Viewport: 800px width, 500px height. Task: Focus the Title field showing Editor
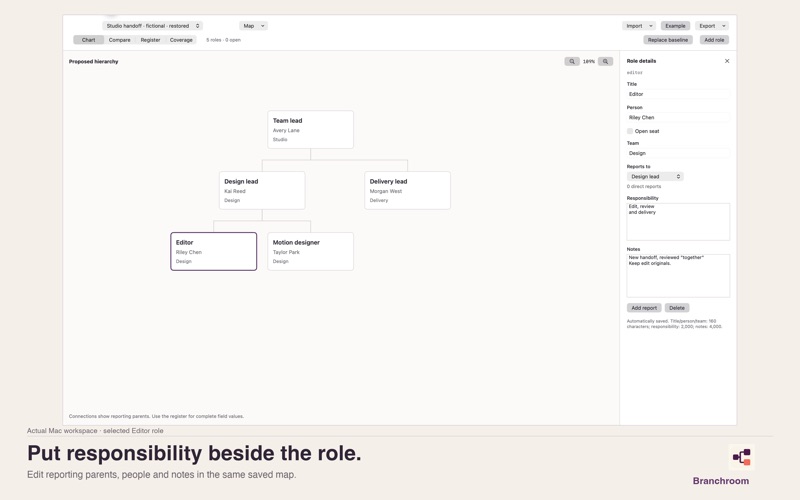[x=678, y=94]
